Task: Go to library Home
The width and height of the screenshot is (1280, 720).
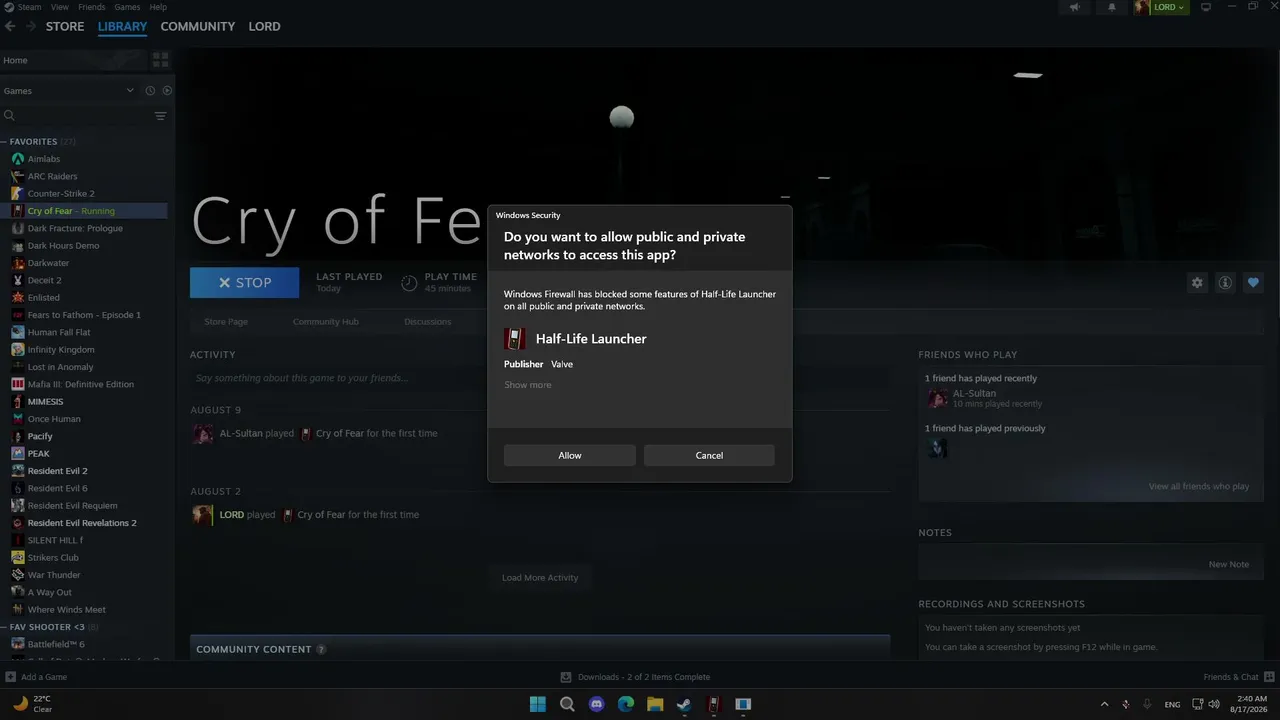Action: tap(72, 60)
